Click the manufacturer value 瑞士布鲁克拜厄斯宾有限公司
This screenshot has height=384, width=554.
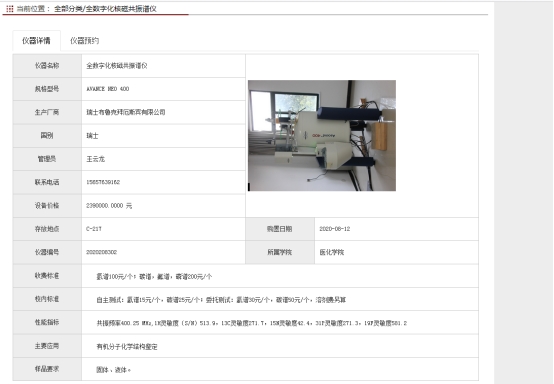pyautogui.click(x=126, y=112)
